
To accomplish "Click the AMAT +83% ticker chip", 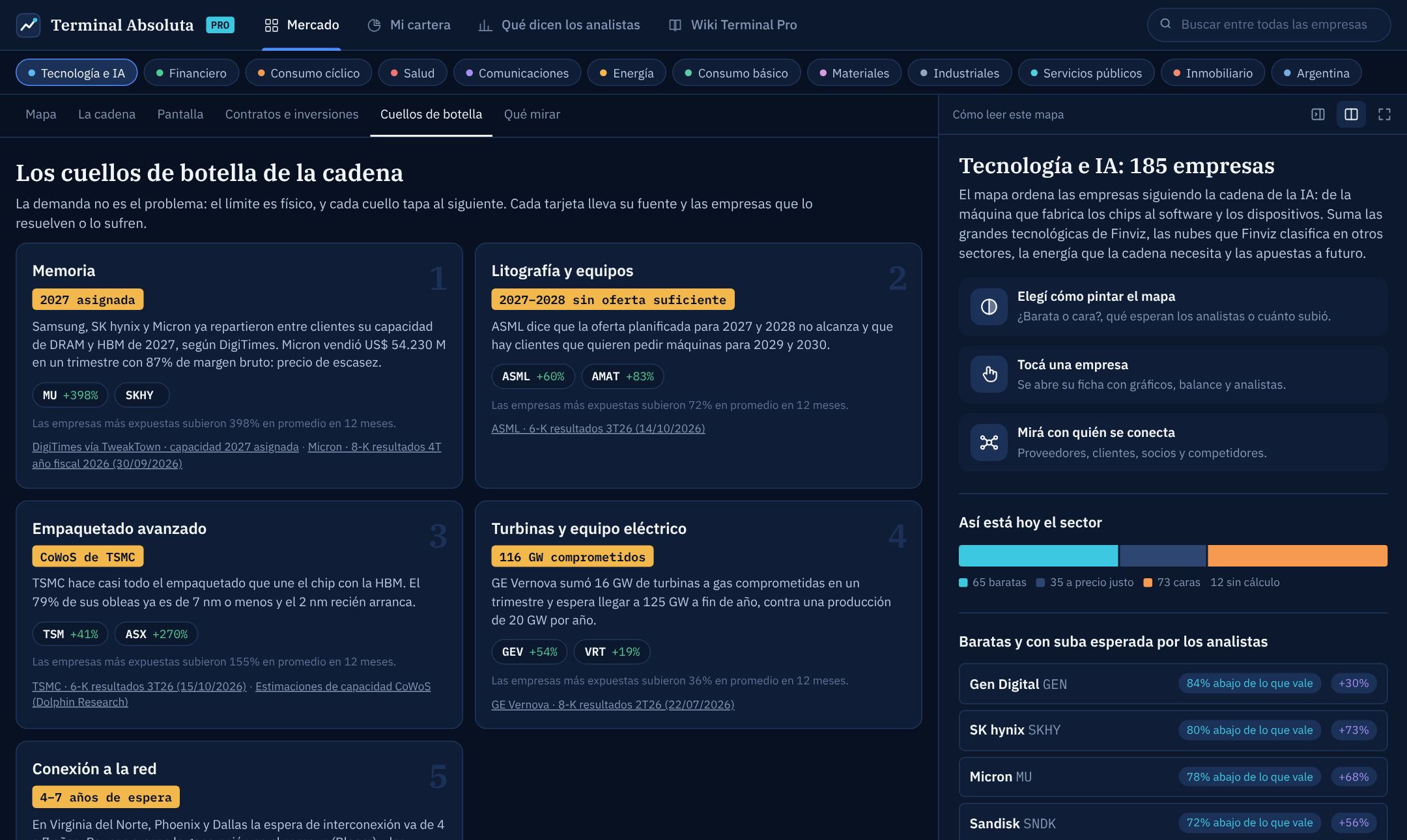I will pyautogui.click(x=622, y=376).
